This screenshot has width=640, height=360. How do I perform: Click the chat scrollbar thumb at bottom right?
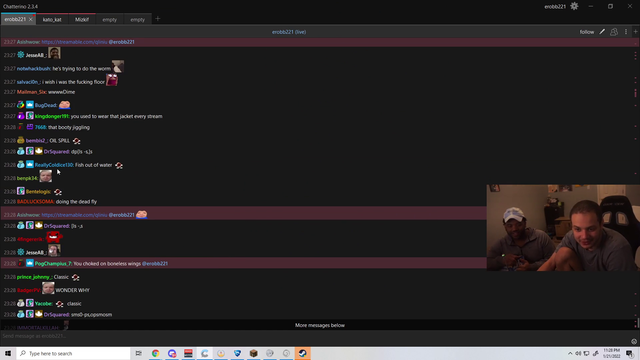click(638, 323)
